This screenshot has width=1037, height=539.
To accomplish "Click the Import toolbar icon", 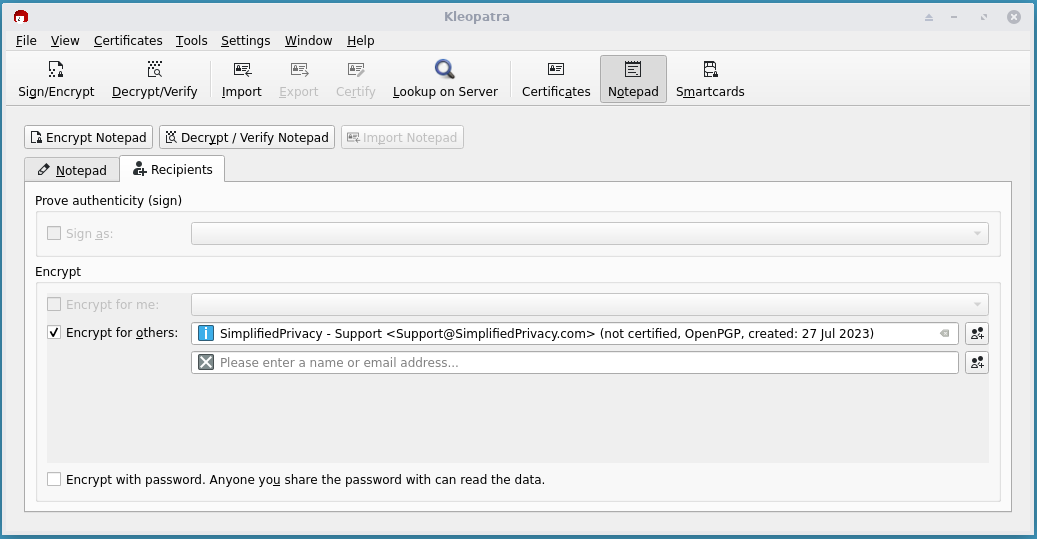I will tap(241, 79).
